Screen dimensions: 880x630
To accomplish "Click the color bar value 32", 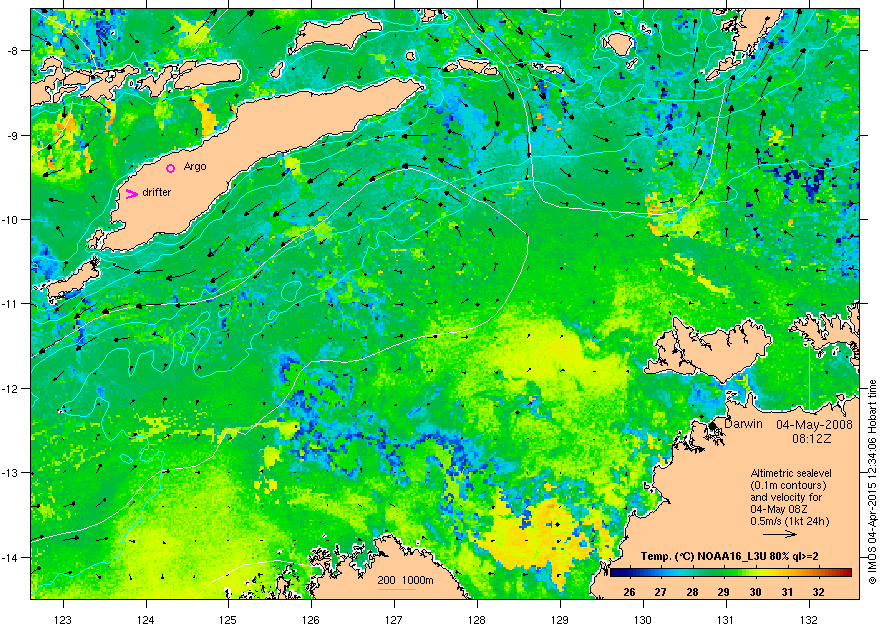I will click(818, 592).
